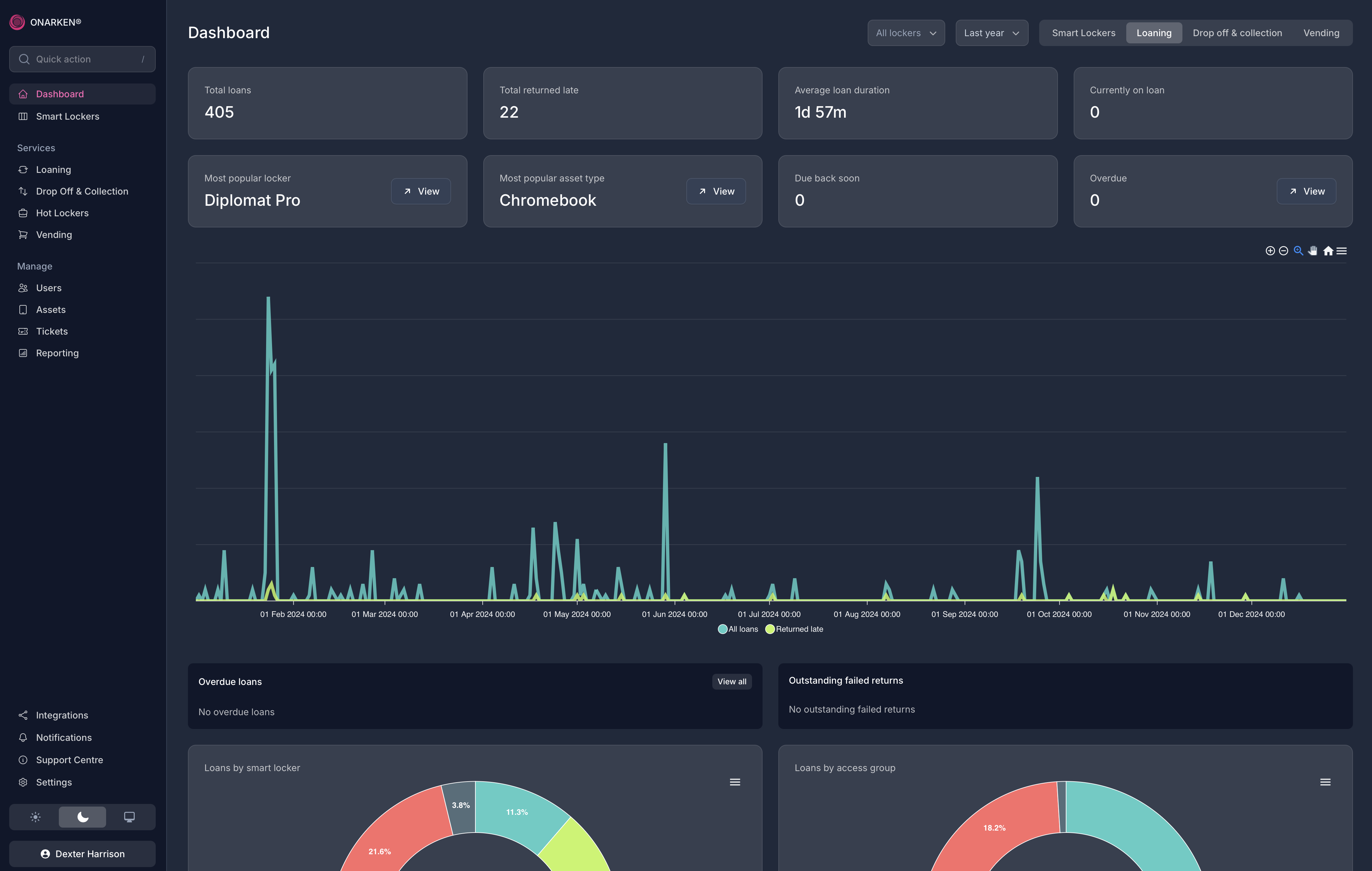Click the Drop Off & Collection arrows icon
Screen dimensions: 1372x871
click(23, 192)
